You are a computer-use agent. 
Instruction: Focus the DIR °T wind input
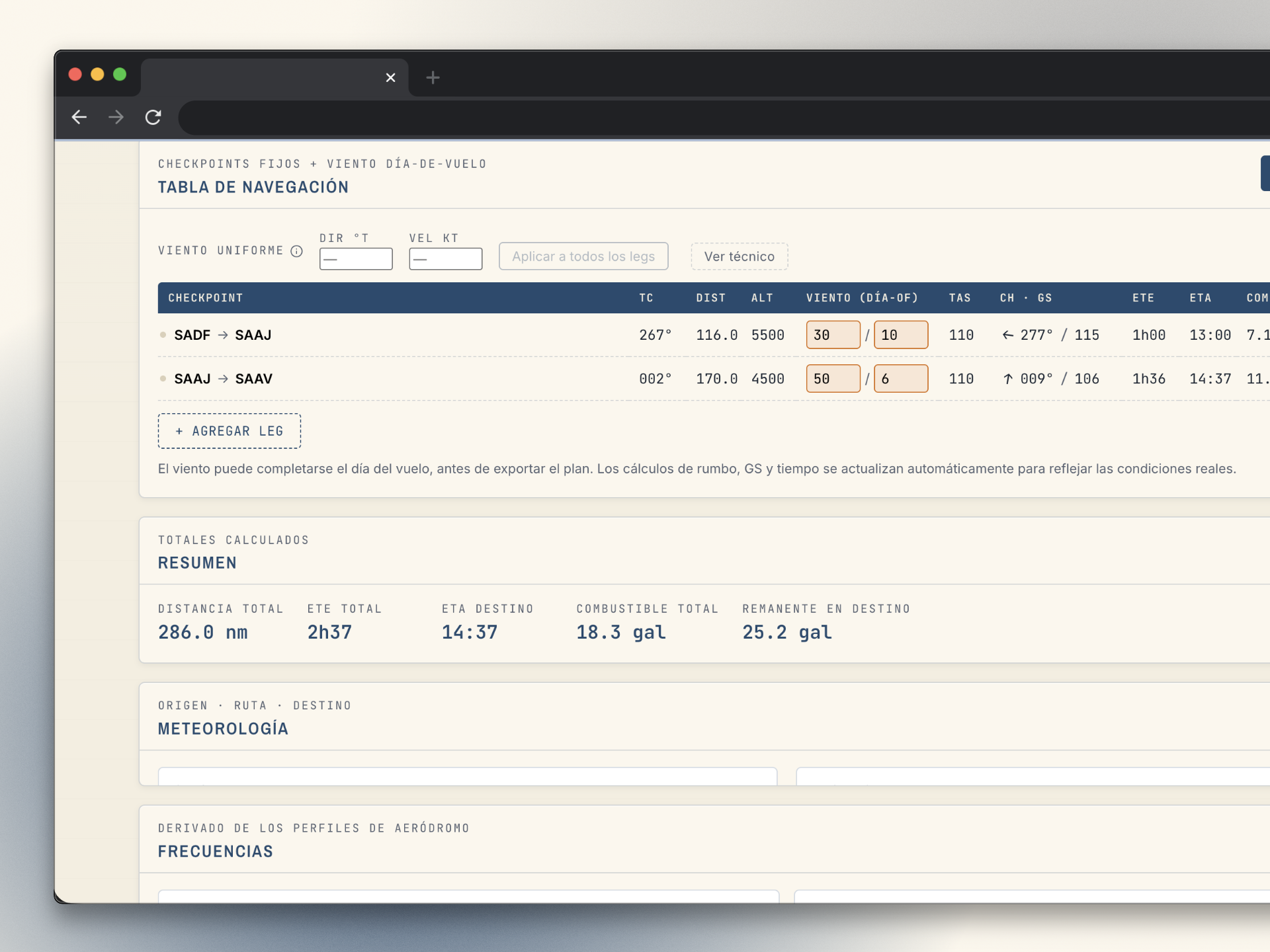(x=356, y=258)
